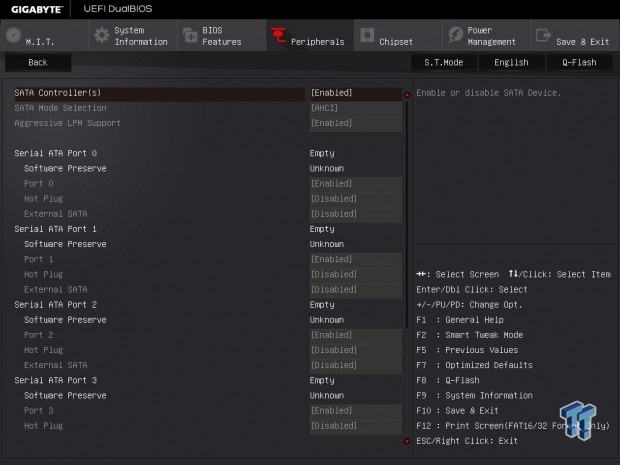Click Software Preserve under Port 3
This screenshot has width=620, height=465.
pos(65,395)
